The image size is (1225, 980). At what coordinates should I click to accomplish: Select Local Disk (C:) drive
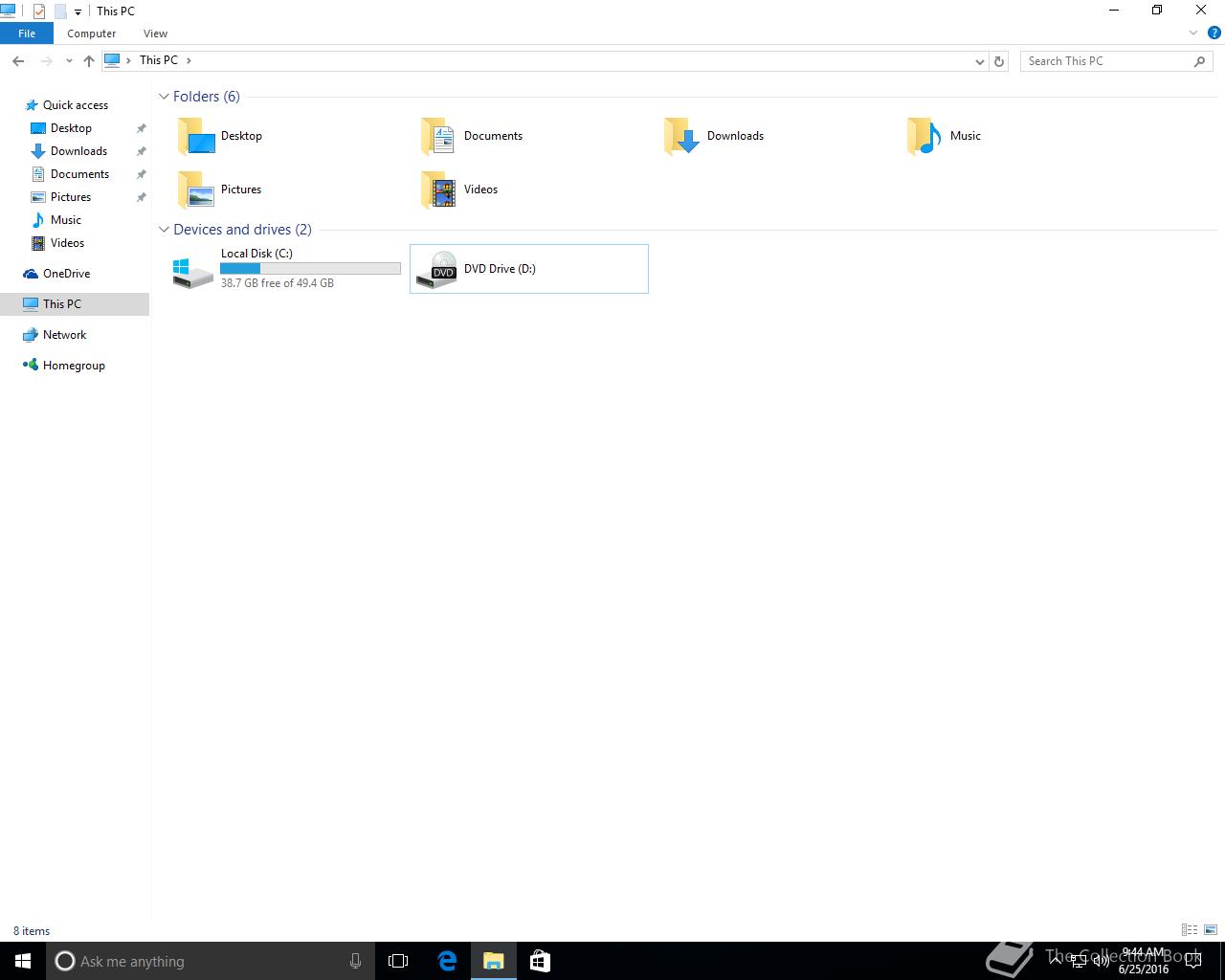(x=286, y=269)
